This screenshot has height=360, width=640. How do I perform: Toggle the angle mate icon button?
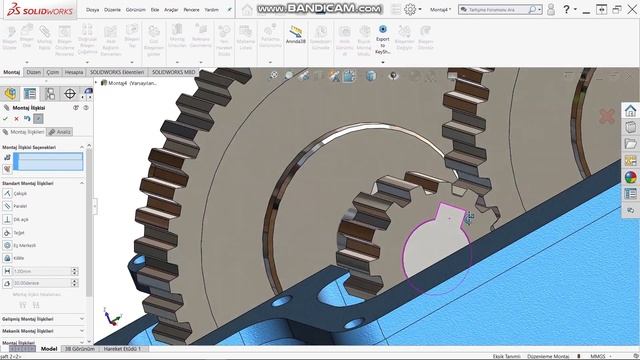tap(7, 283)
